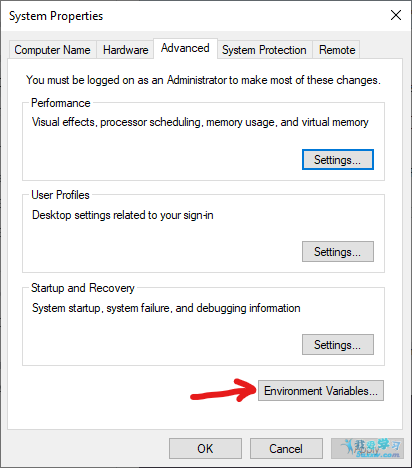Open Environment Variables dialog

click(321, 391)
